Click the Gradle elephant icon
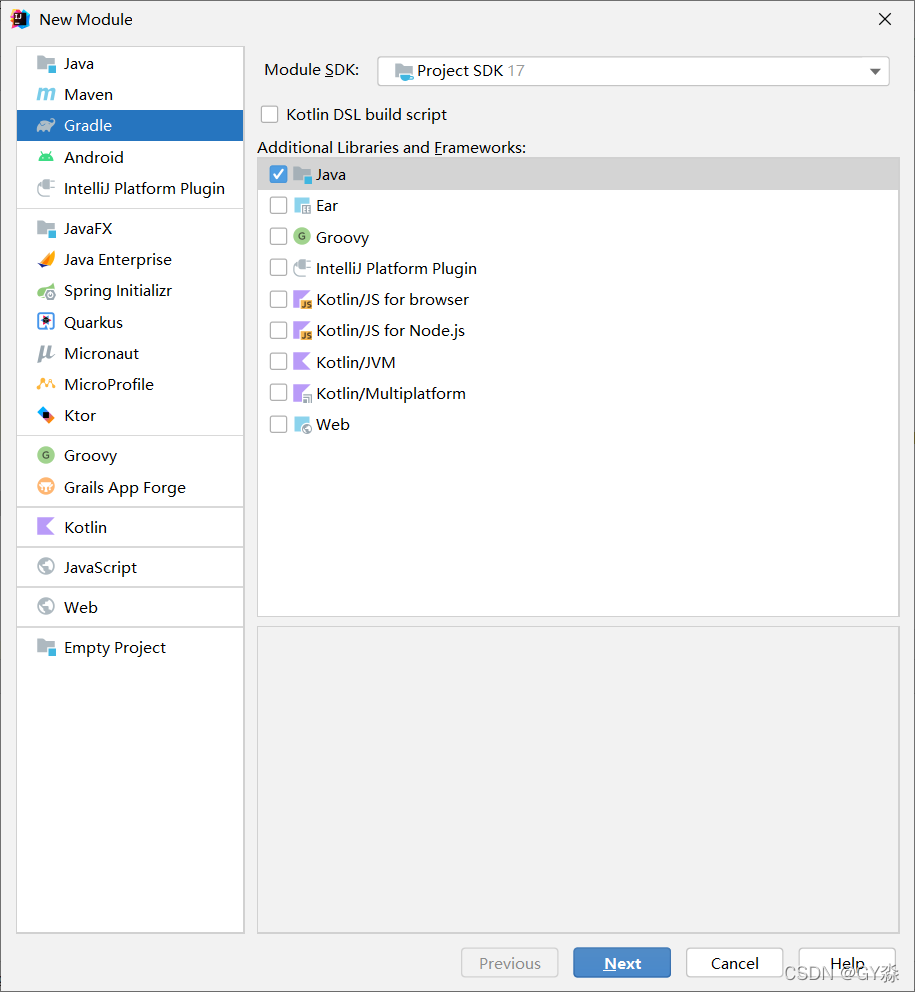 click(x=46, y=125)
